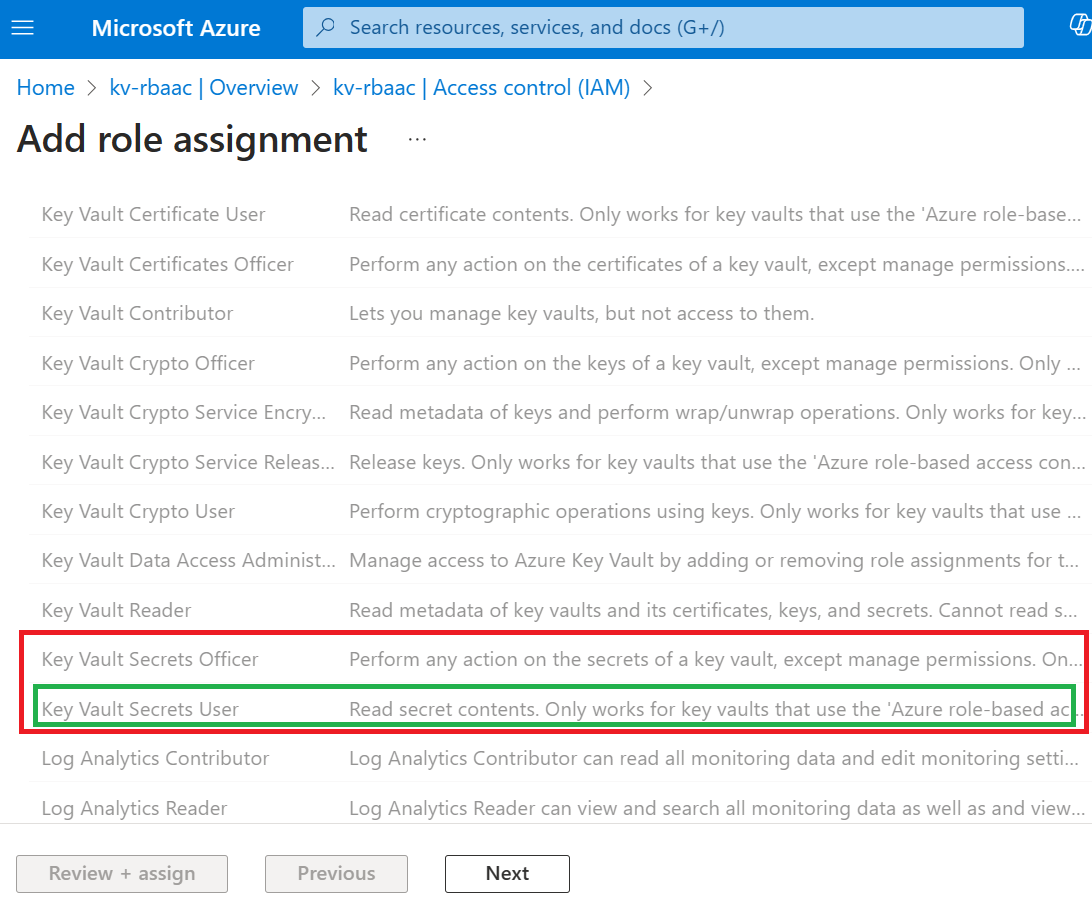Viewport: 1092px width, 905px height.
Task: Click the search magnifier icon
Action: click(325, 27)
